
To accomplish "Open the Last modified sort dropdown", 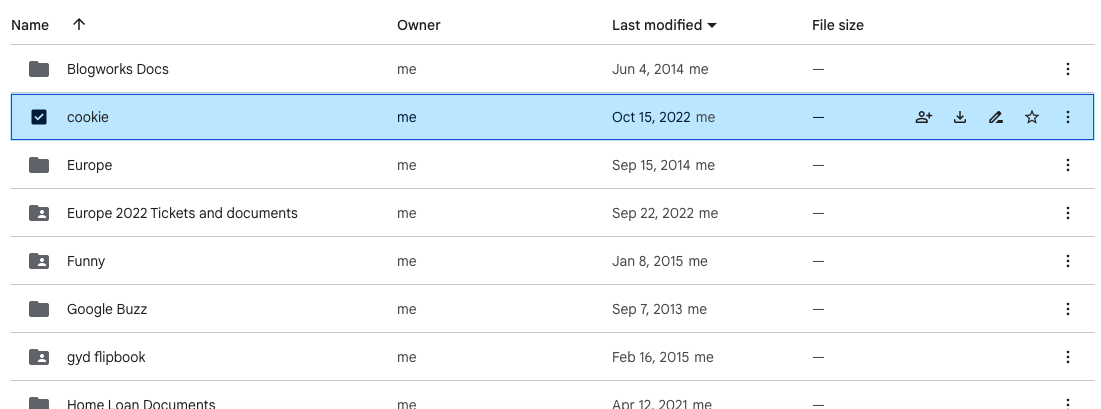I will 664,25.
